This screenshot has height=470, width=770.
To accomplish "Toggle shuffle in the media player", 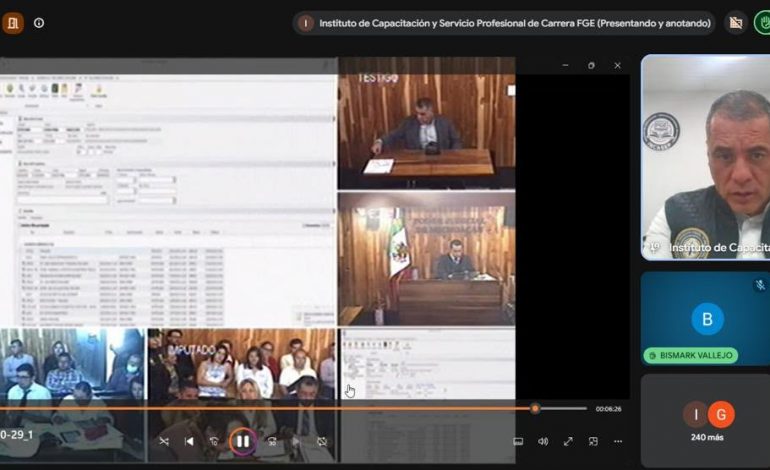I will pos(164,442).
